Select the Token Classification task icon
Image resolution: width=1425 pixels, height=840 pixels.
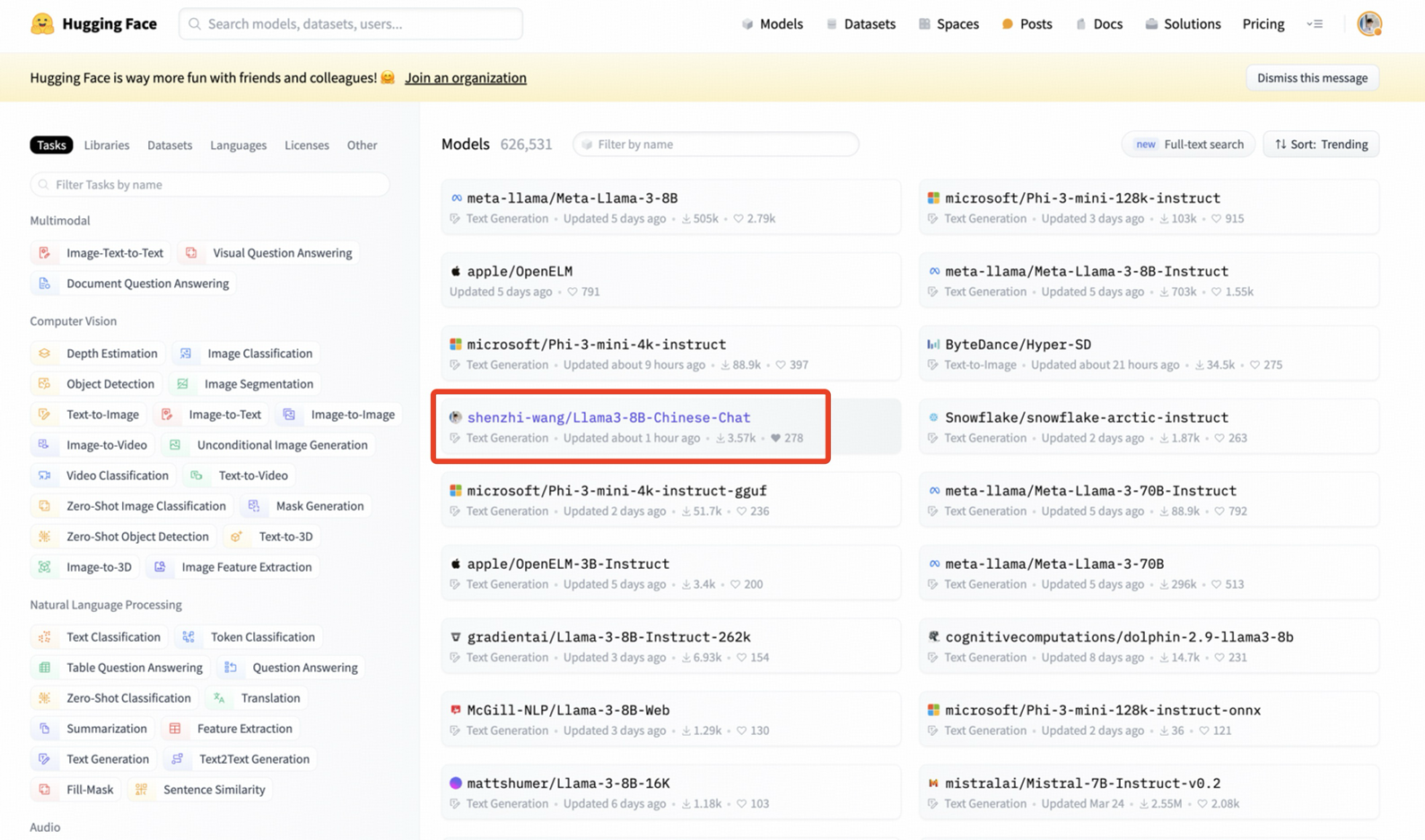[x=188, y=637]
